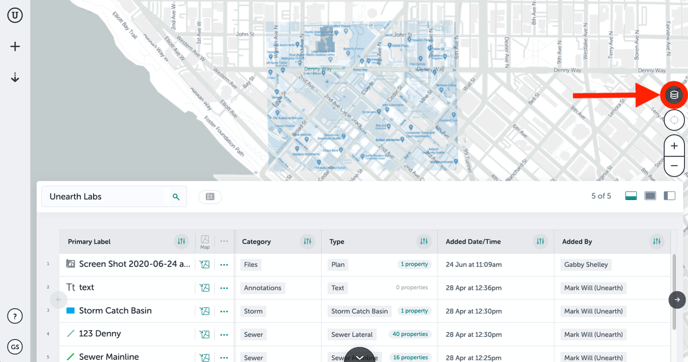Open the 123 Denny item

(100, 333)
